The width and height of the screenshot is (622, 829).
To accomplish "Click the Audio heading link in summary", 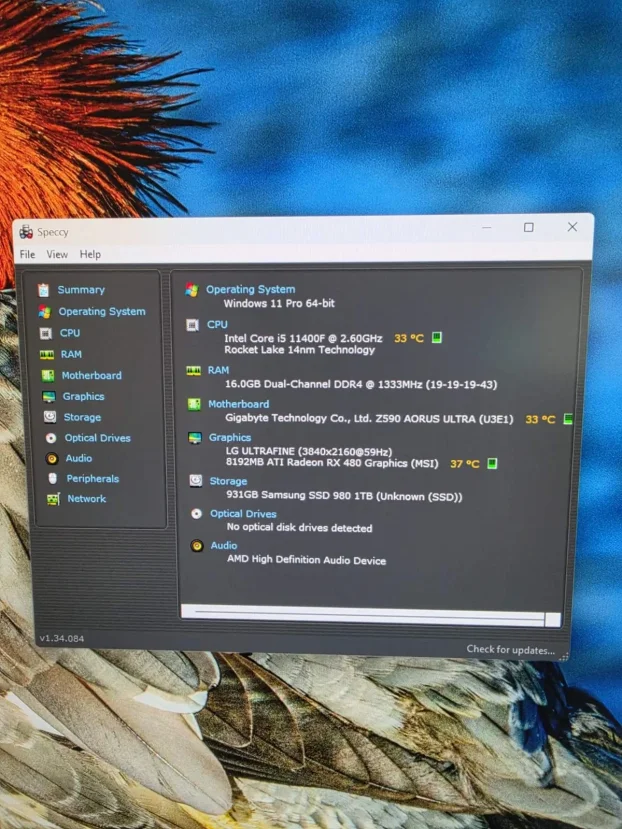I will pos(224,545).
